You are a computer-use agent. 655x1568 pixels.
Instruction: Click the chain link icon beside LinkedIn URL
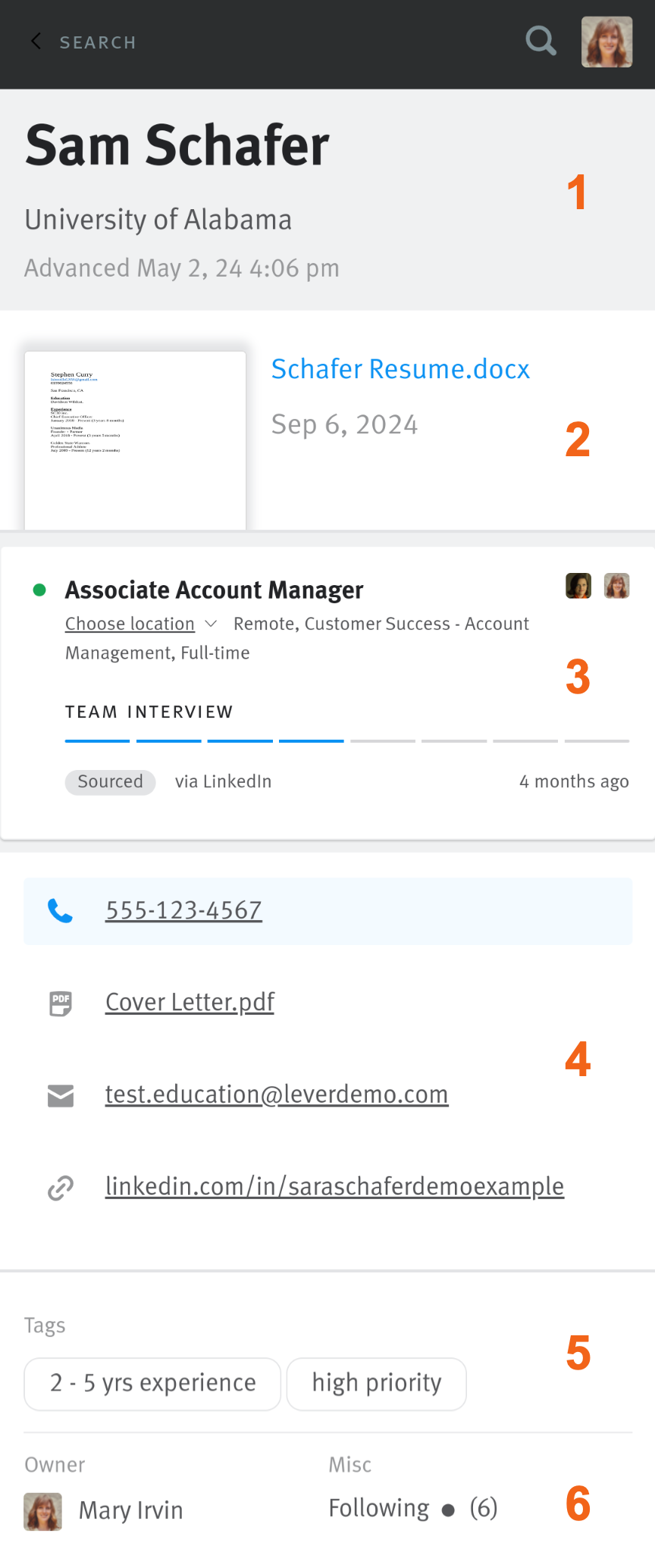point(61,1187)
